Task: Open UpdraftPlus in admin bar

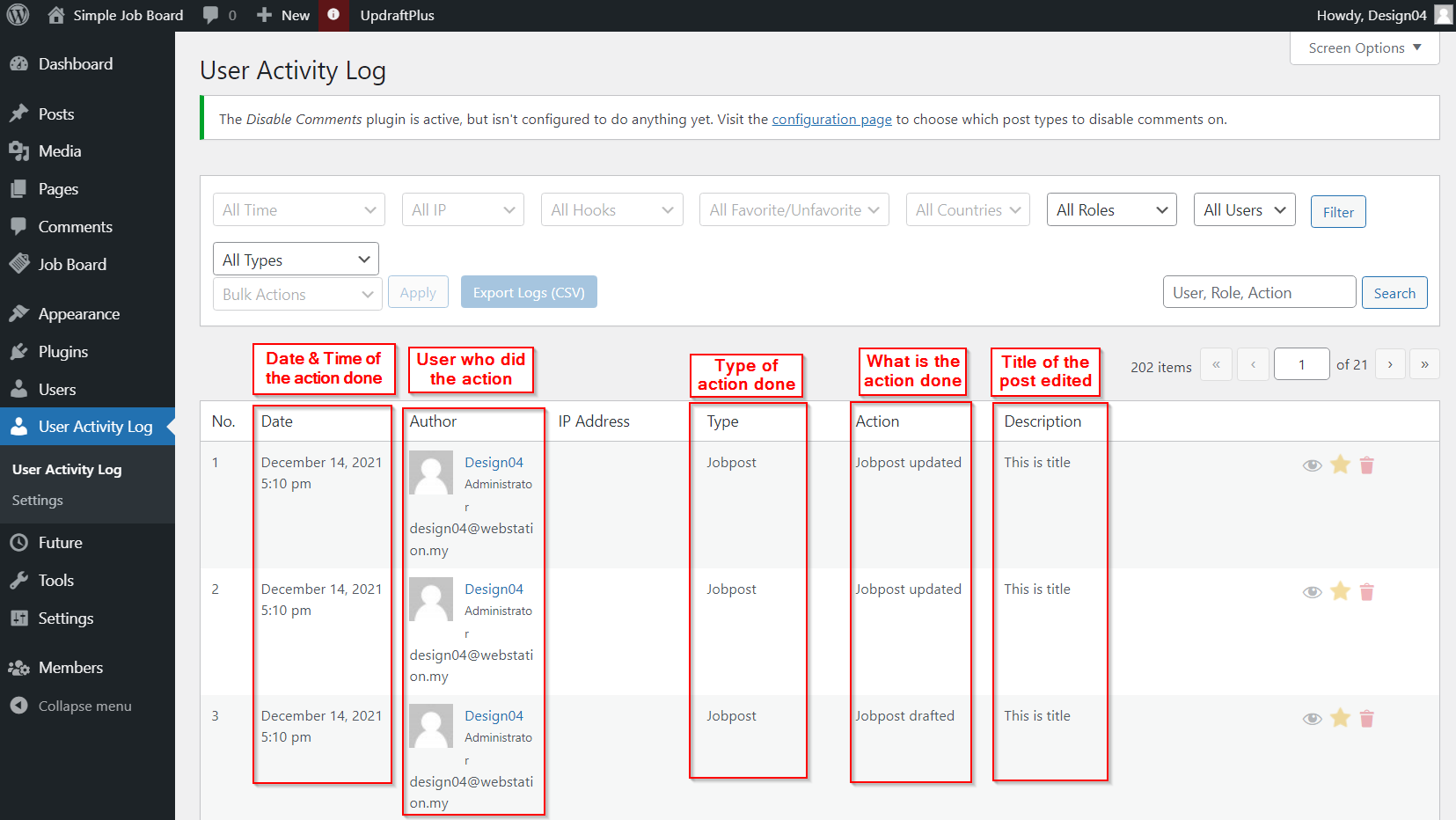Action: pyautogui.click(x=397, y=15)
